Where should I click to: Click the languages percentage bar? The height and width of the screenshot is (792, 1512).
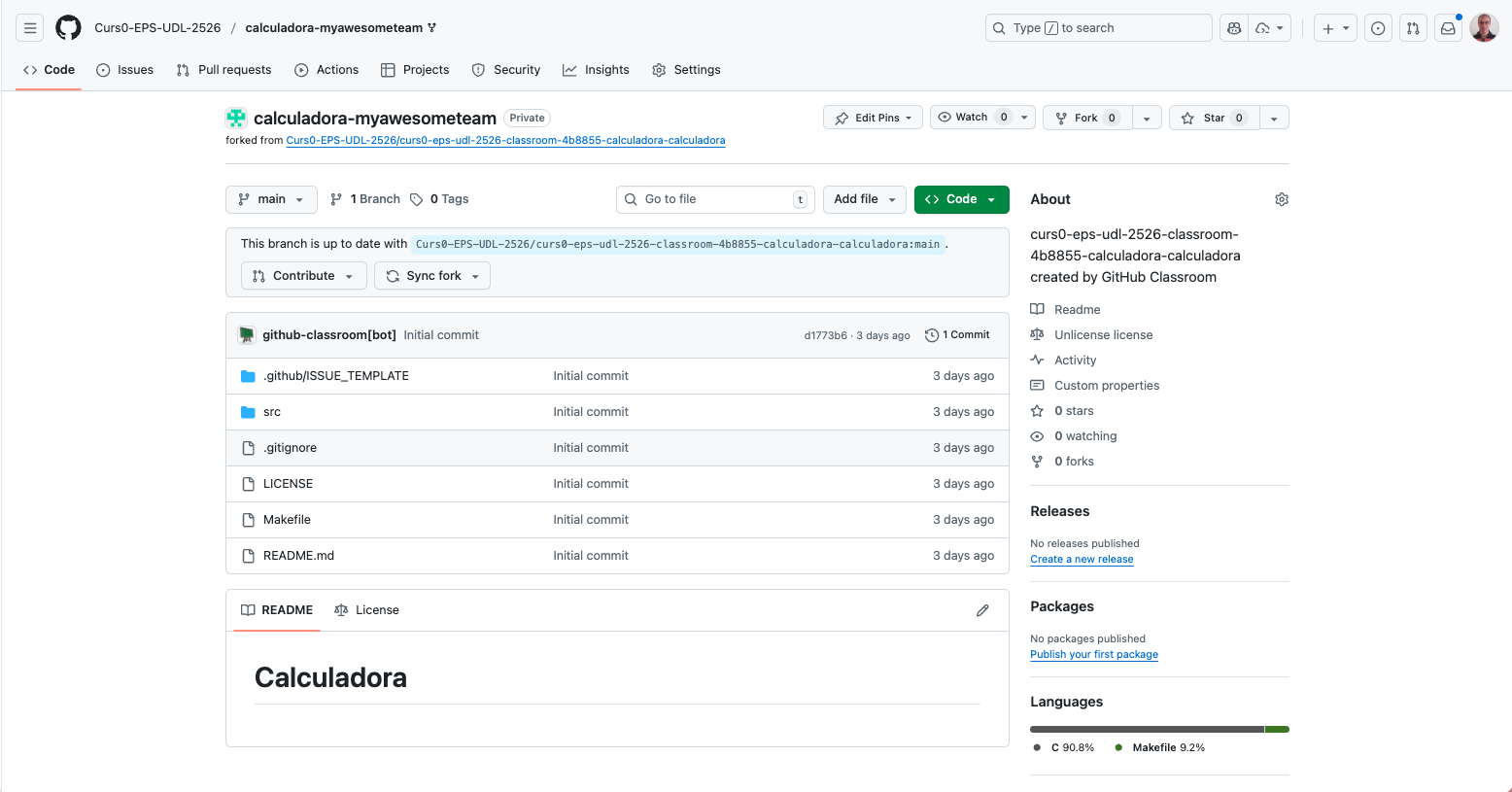1159,729
